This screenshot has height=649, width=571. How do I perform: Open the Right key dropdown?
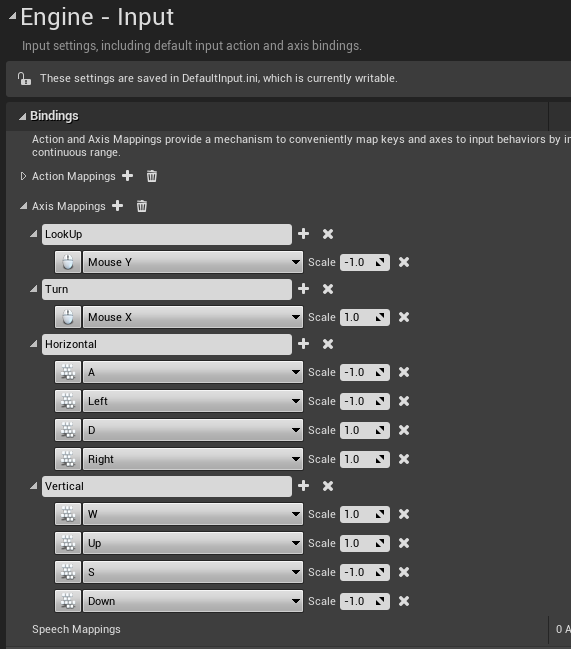pyautogui.click(x=193, y=459)
